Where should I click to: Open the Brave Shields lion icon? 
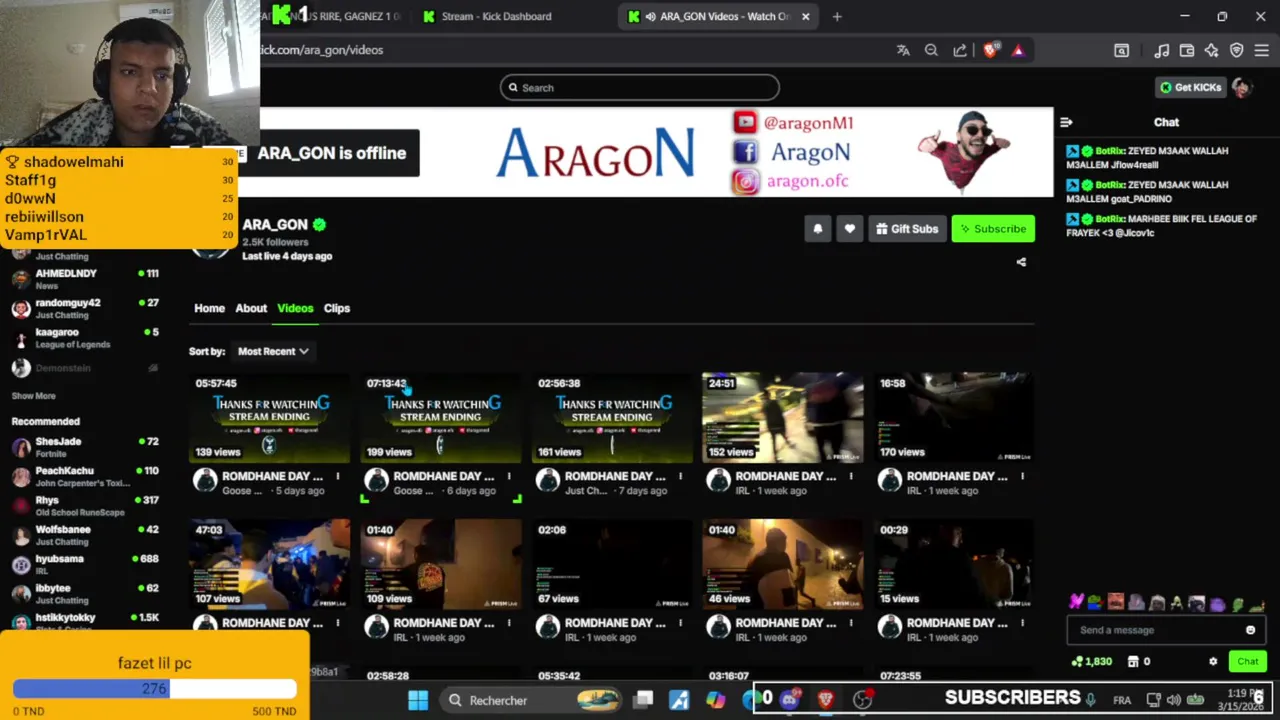990,50
